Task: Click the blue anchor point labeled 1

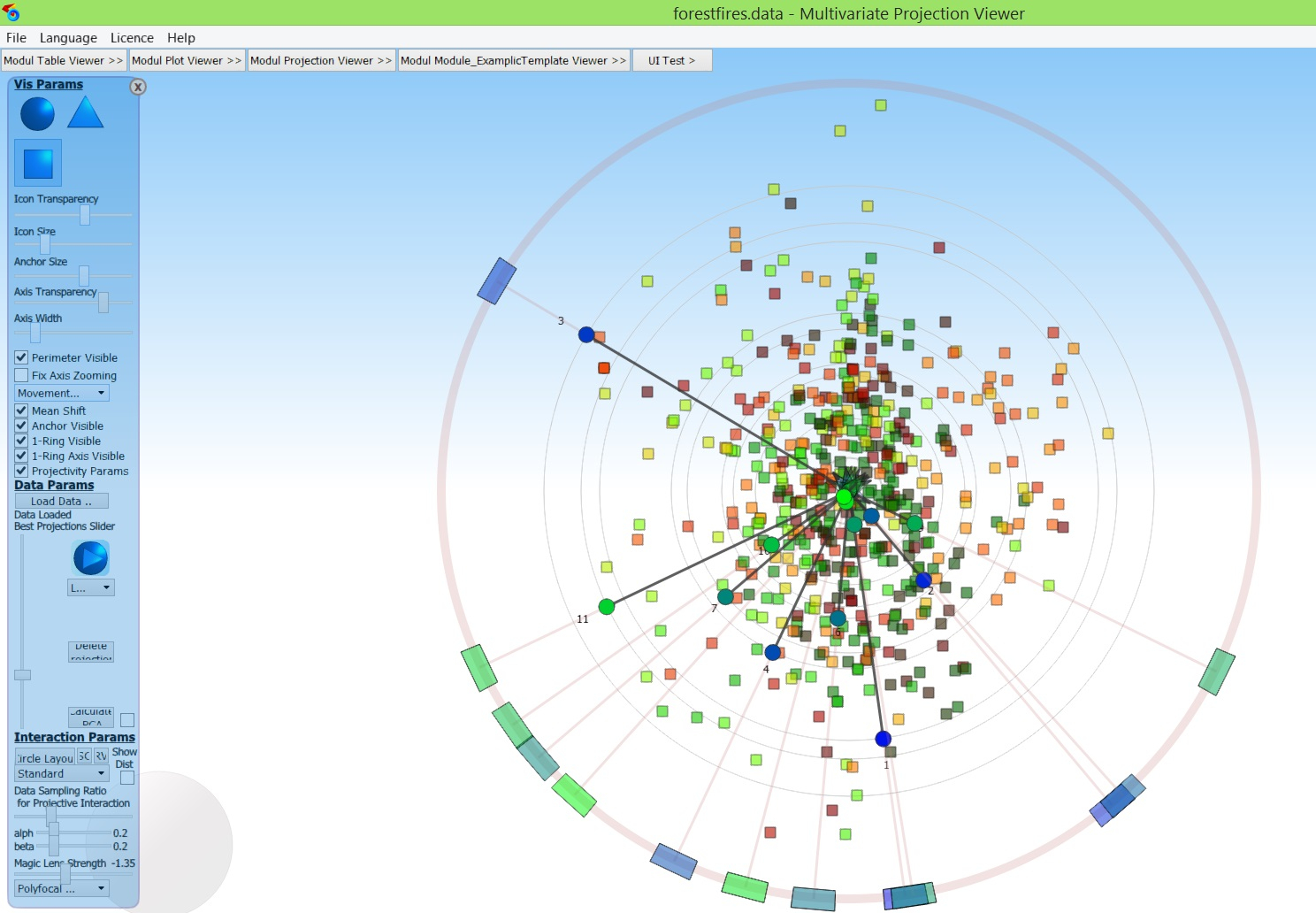Action: 883,739
